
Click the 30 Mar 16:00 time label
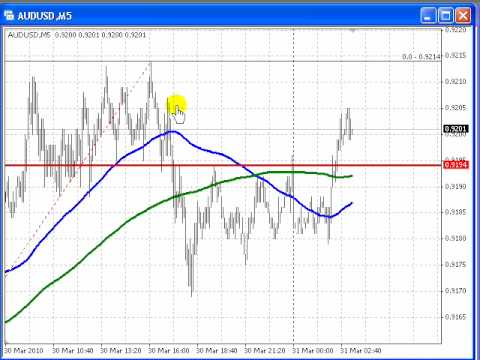(x=169, y=351)
